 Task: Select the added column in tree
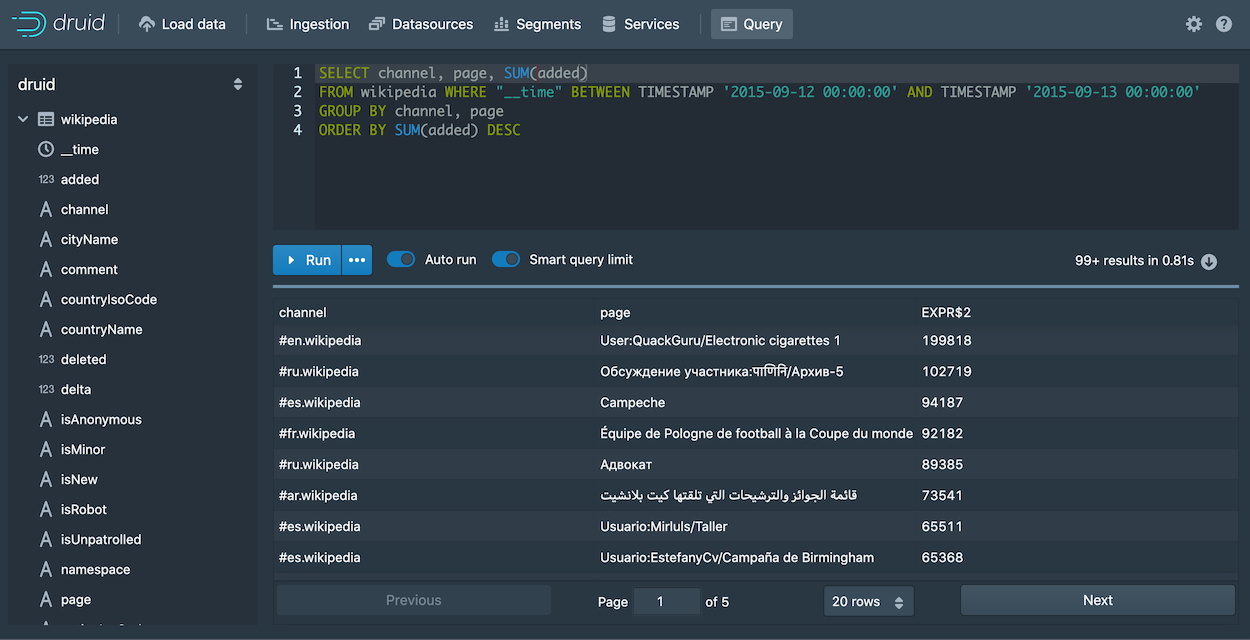coord(80,179)
